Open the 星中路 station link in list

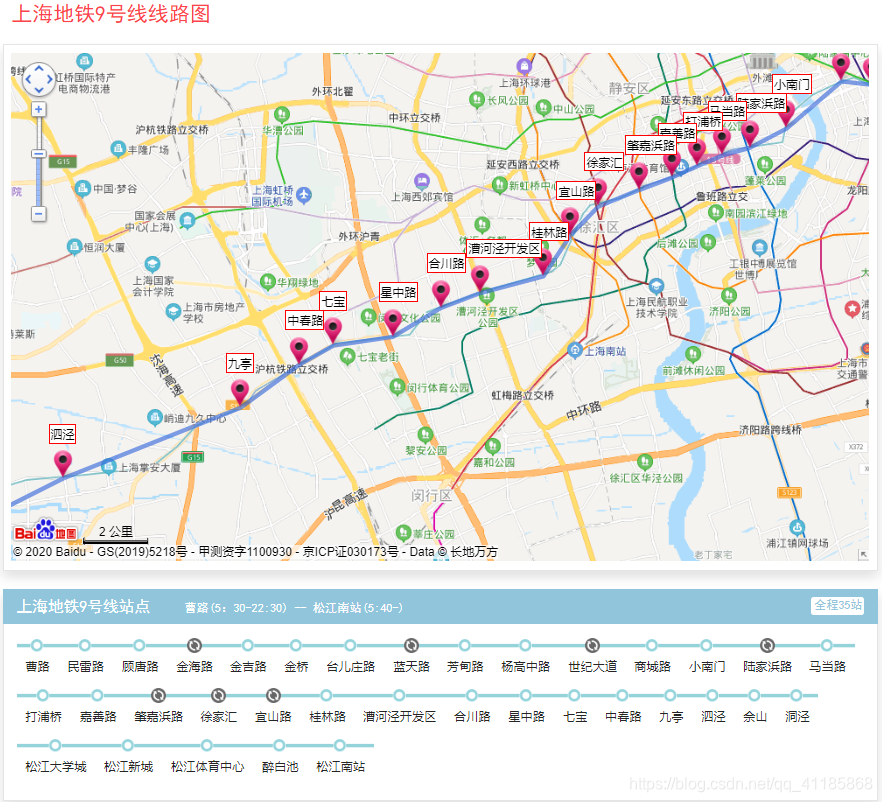click(526, 717)
